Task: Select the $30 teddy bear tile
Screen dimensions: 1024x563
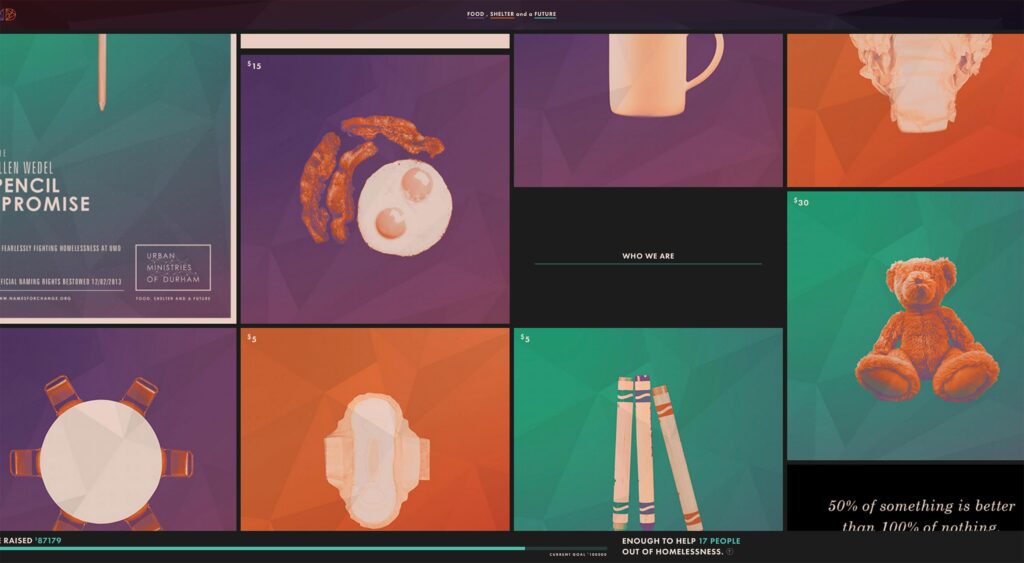Action: point(905,325)
